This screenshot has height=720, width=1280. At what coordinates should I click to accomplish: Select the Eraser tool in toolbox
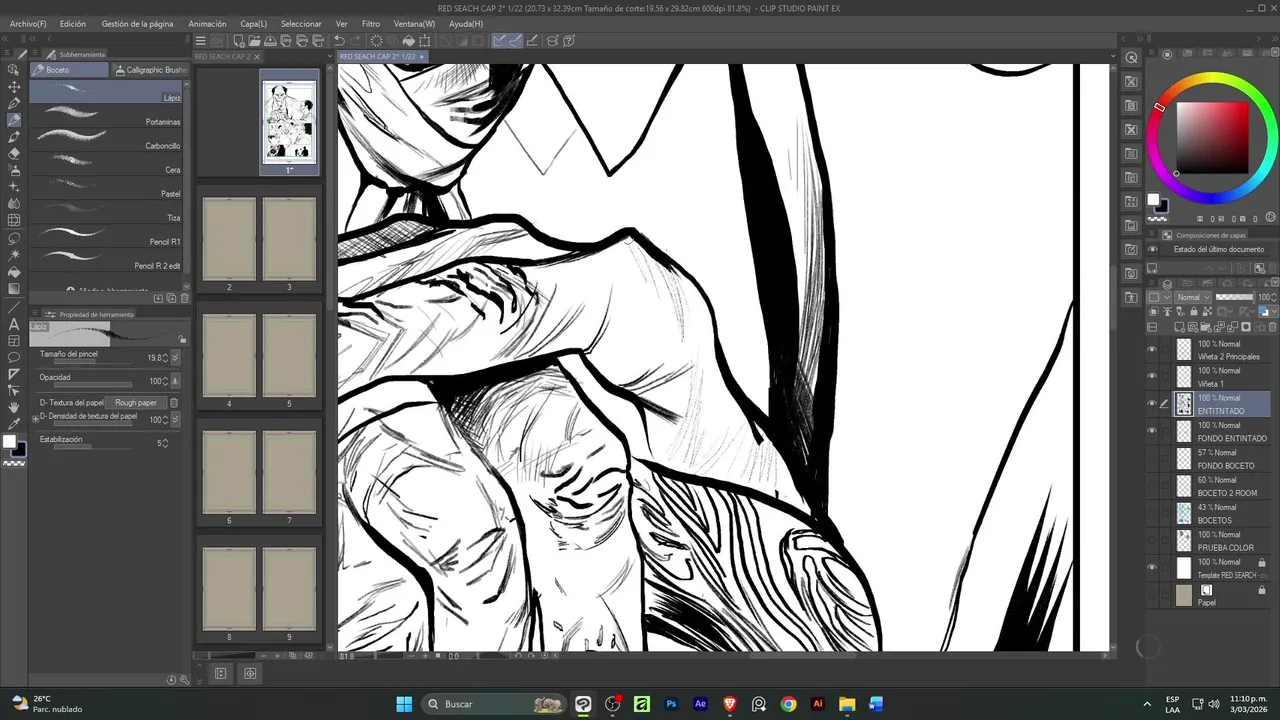pyautogui.click(x=14, y=153)
